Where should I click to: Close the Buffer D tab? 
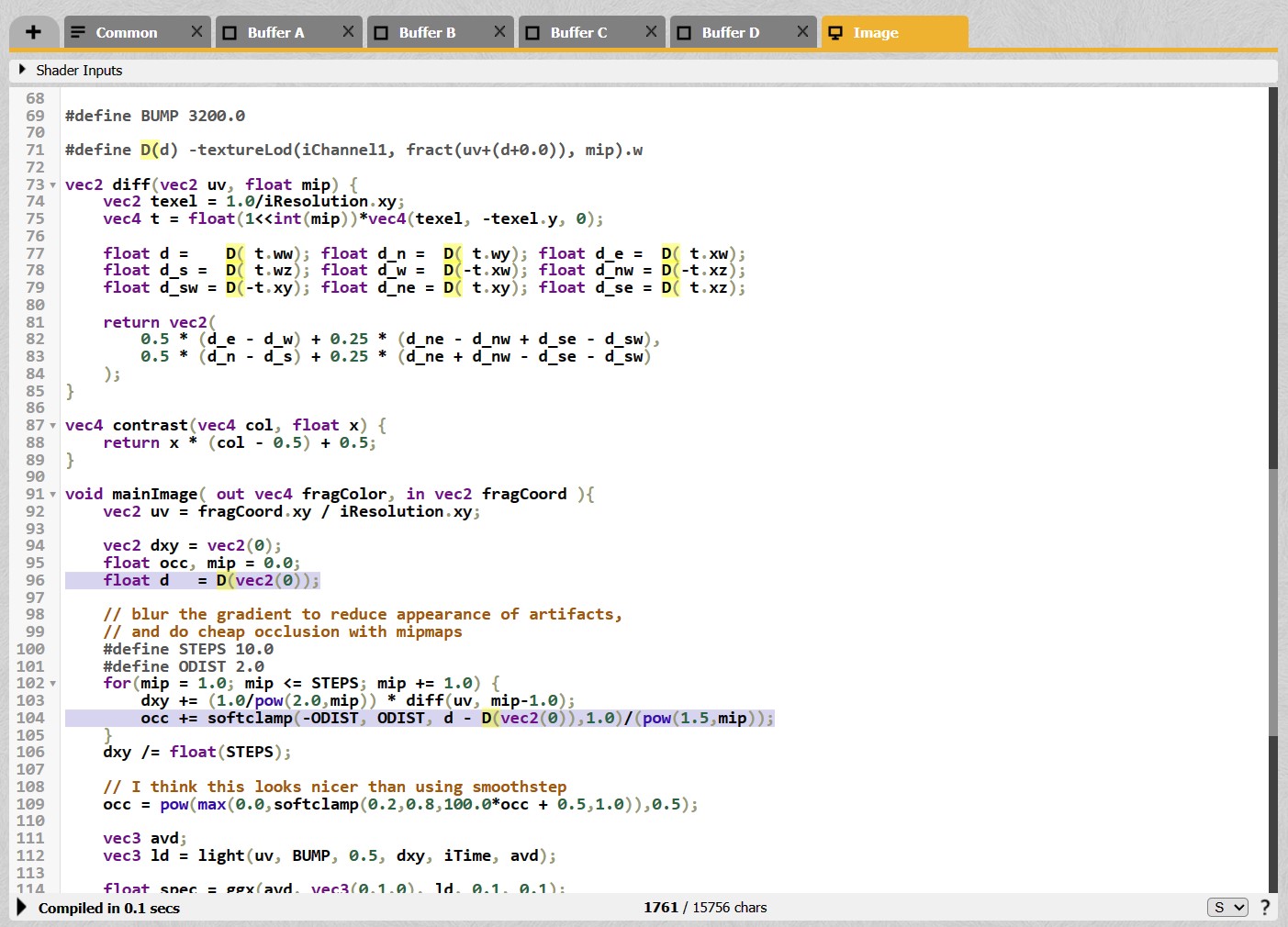(802, 32)
